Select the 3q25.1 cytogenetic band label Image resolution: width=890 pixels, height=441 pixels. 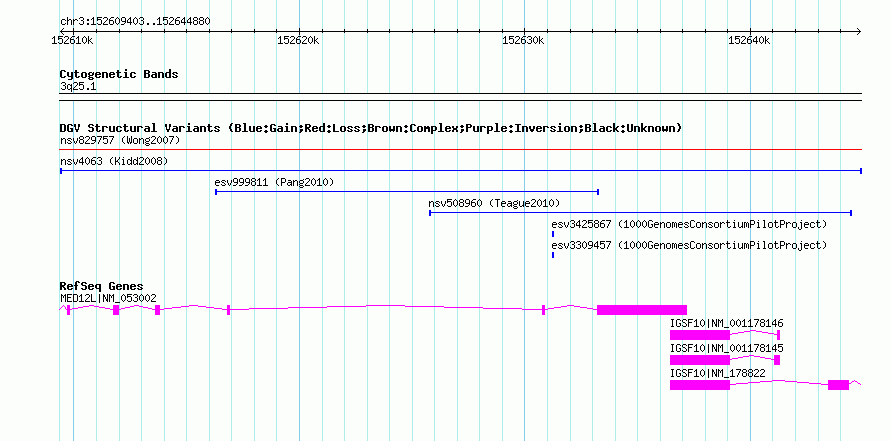click(78, 87)
